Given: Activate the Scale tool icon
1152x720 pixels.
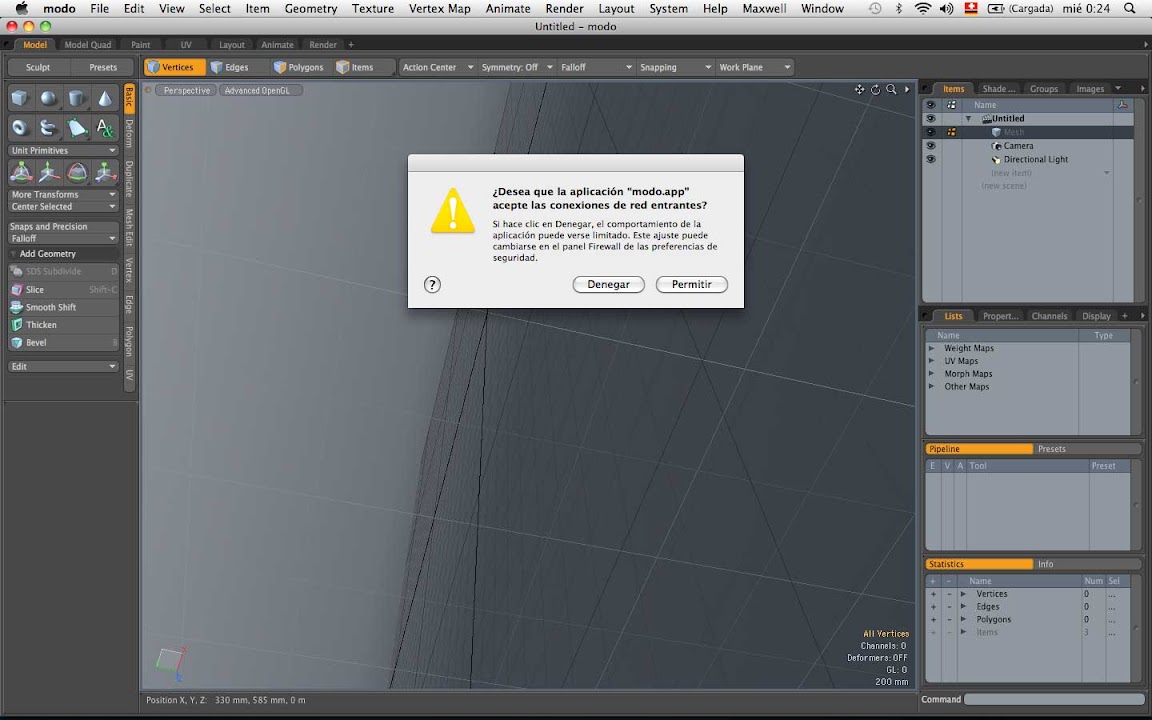Looking at the screenshot, I should 105,173.
